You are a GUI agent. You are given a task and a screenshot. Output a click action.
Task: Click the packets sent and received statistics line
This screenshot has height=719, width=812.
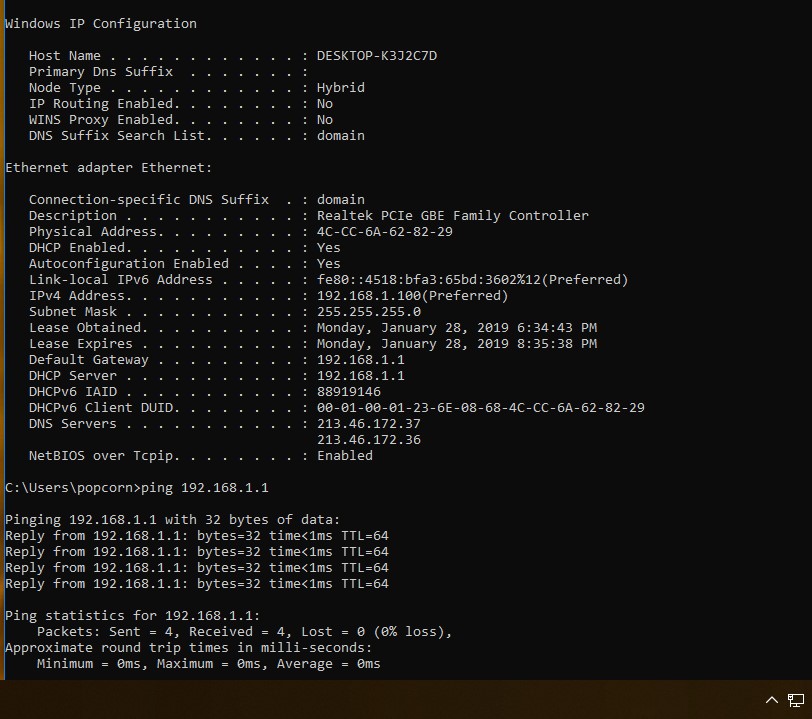(244, 632)
